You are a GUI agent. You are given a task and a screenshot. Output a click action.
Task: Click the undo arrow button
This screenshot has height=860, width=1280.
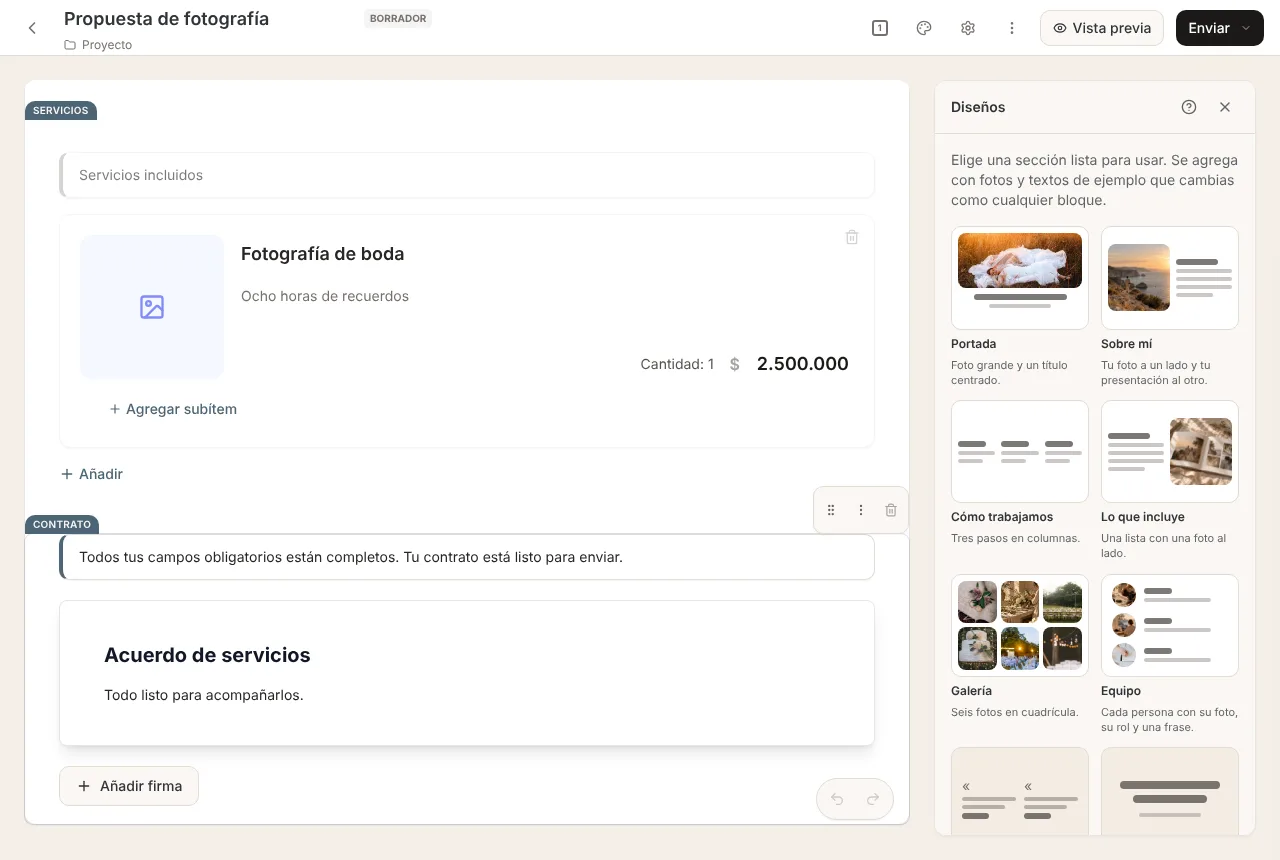click(x=837, y=799)
